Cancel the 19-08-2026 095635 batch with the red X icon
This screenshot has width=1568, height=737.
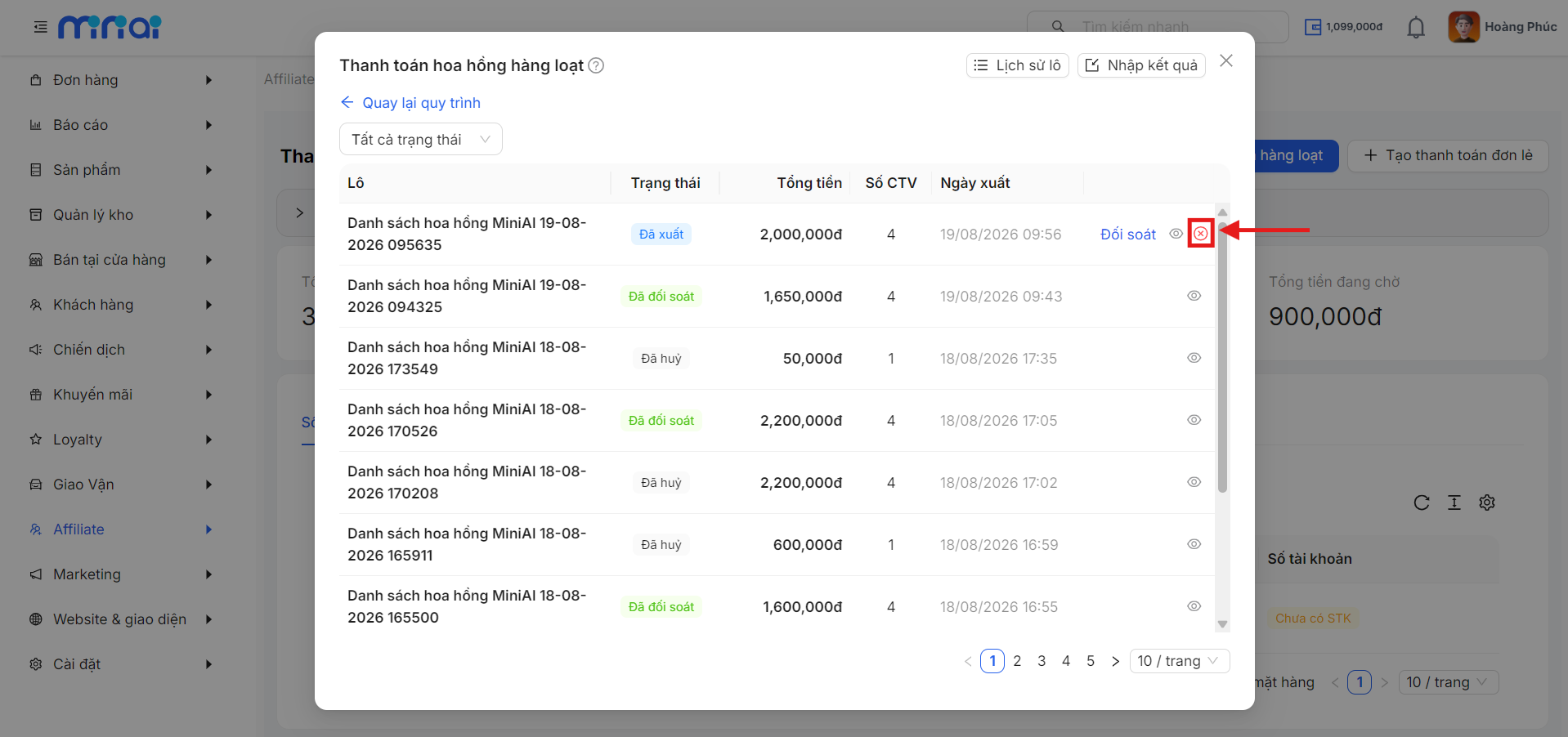click(x=1200, y=234)
